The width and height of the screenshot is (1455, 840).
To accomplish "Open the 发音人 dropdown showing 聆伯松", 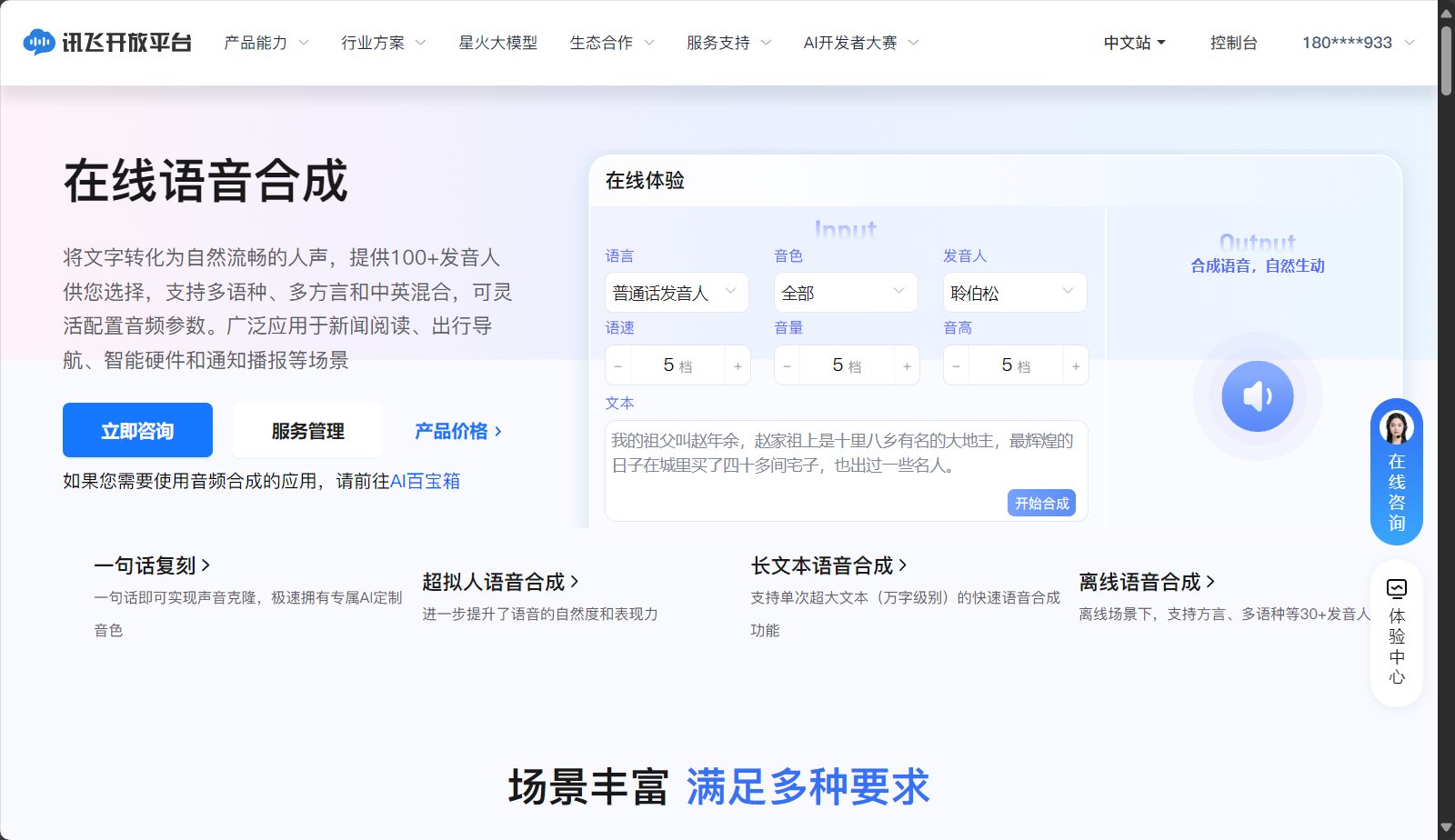I will pyautogui.click(x=1015, y=293).
